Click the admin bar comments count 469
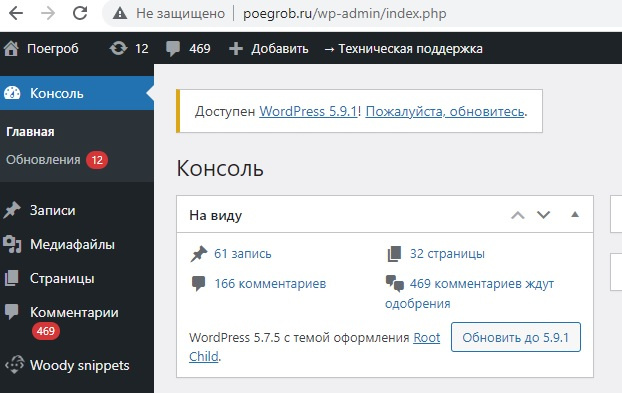The image size is (622, 393). click(200, 49)
